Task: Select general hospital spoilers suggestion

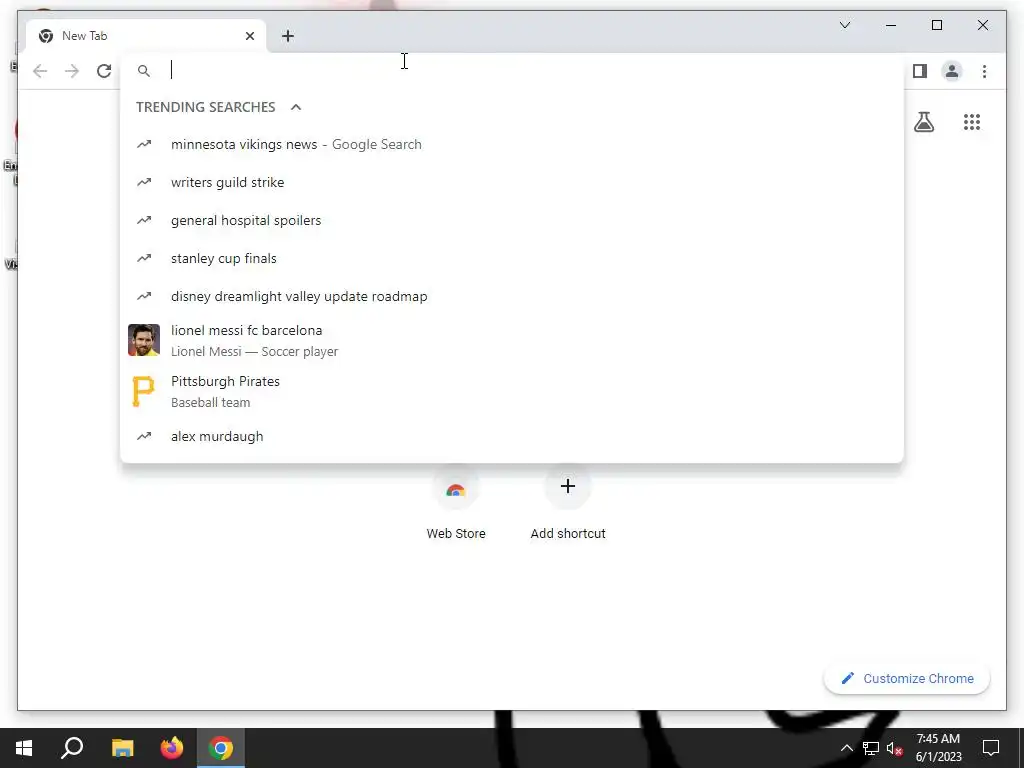Action: 512,220
